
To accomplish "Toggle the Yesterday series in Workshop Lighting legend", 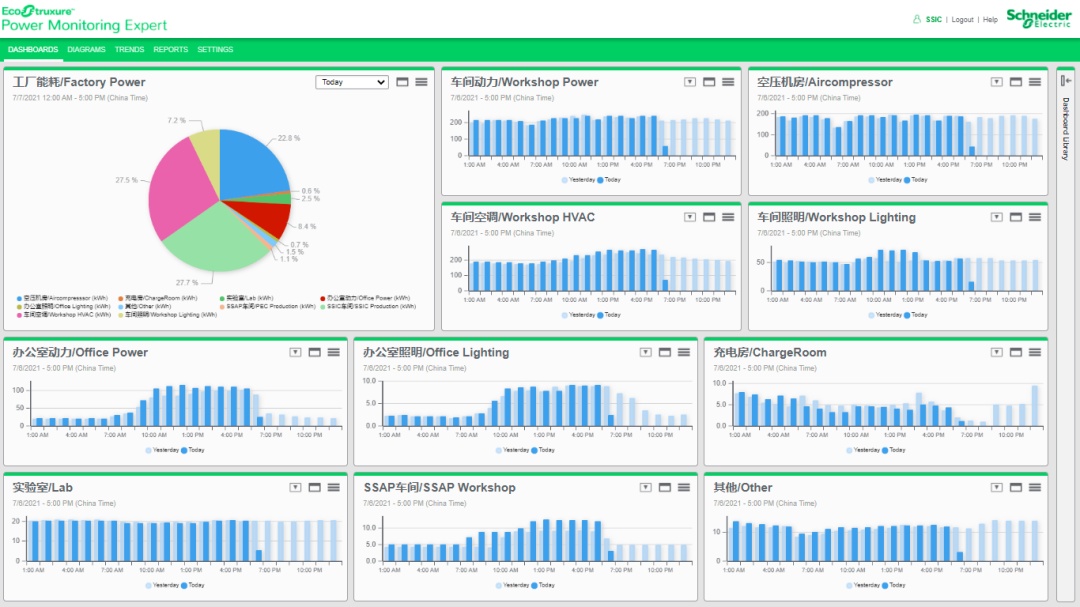I will click(x=885, y=315).
